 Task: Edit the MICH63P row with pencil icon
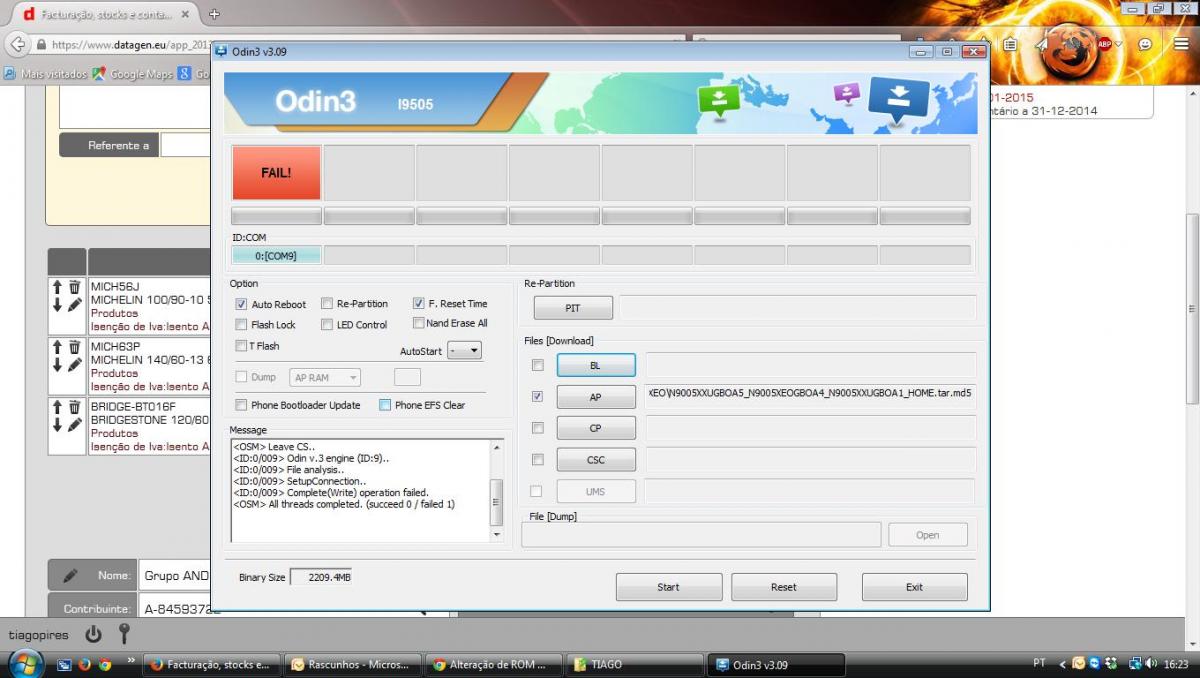tap(74, 364)
